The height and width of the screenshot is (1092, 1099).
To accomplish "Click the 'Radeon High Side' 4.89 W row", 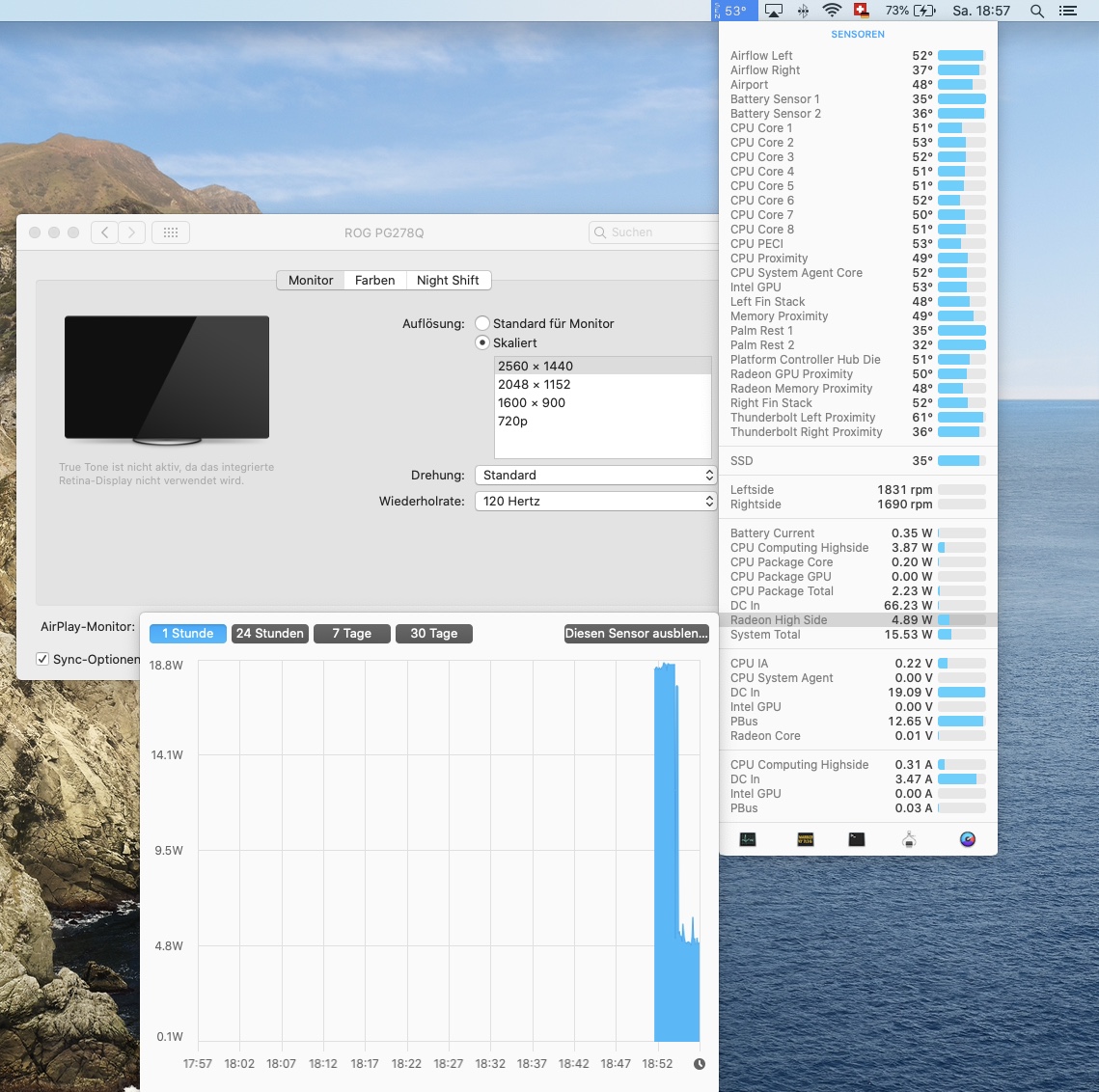I will point(858,619).
